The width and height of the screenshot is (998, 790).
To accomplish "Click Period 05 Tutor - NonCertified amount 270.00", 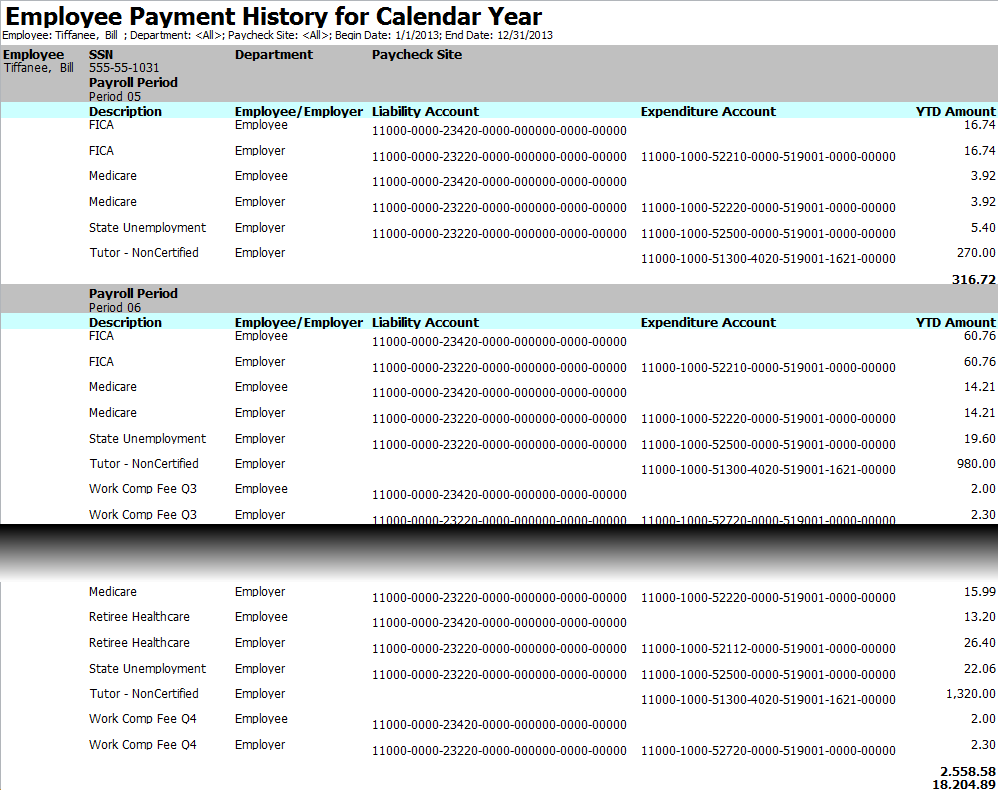I will 976,253.
